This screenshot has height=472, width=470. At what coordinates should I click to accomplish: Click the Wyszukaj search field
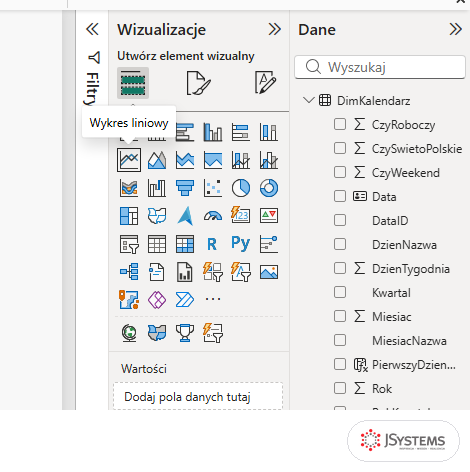[380, 67]
